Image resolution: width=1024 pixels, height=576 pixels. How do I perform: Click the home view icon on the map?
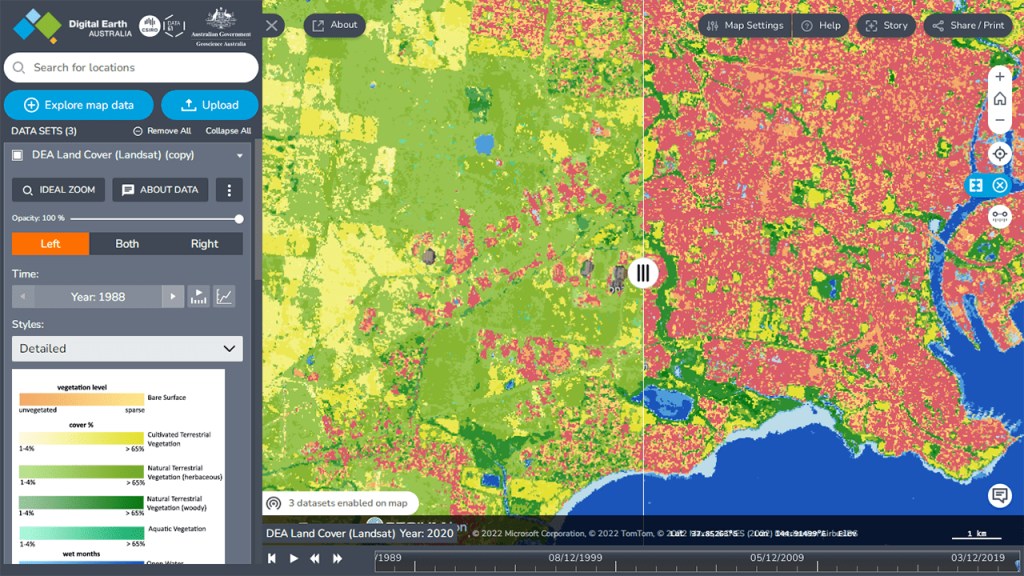(x=999, y=99)
